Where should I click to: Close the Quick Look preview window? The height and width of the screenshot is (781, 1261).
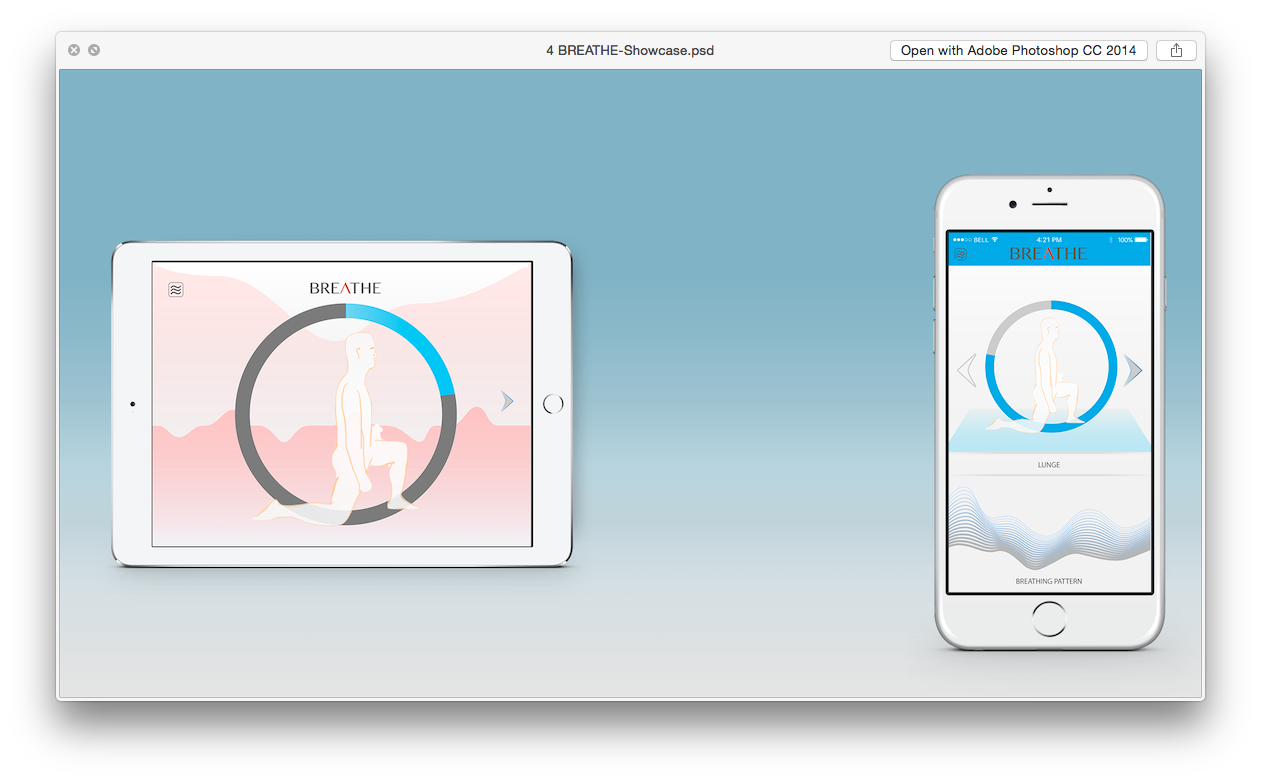74,50
